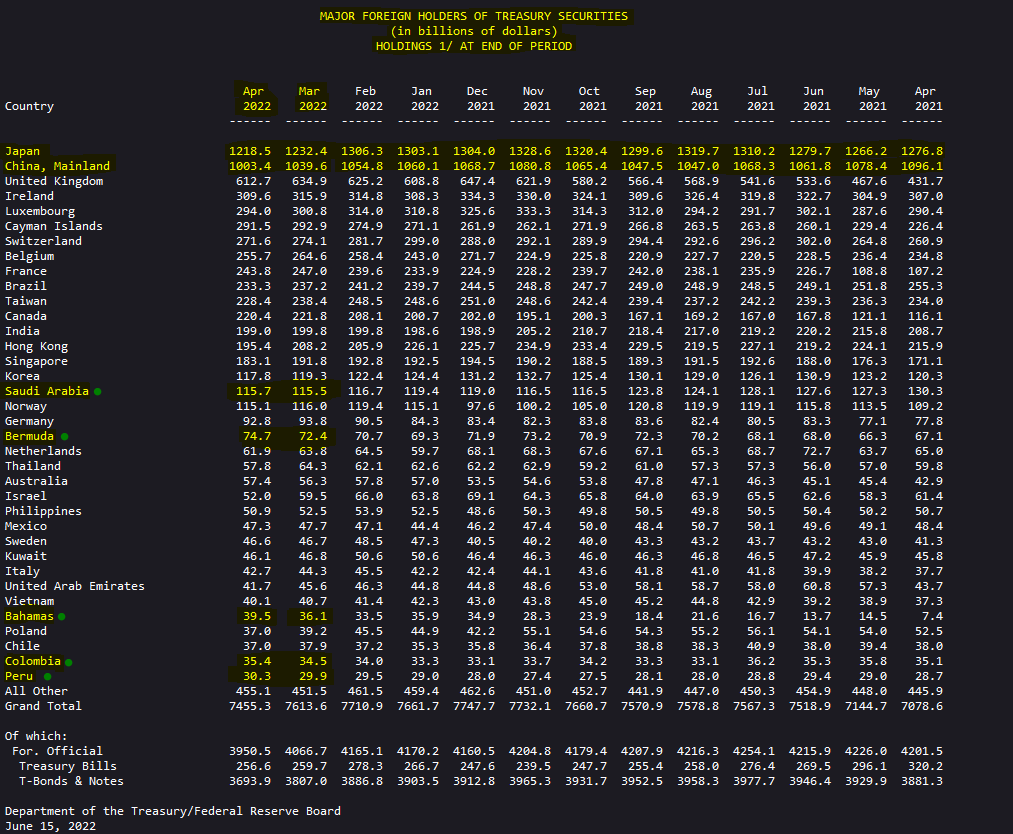Click the 'United Arab Emirates' row label

point(75,586)
